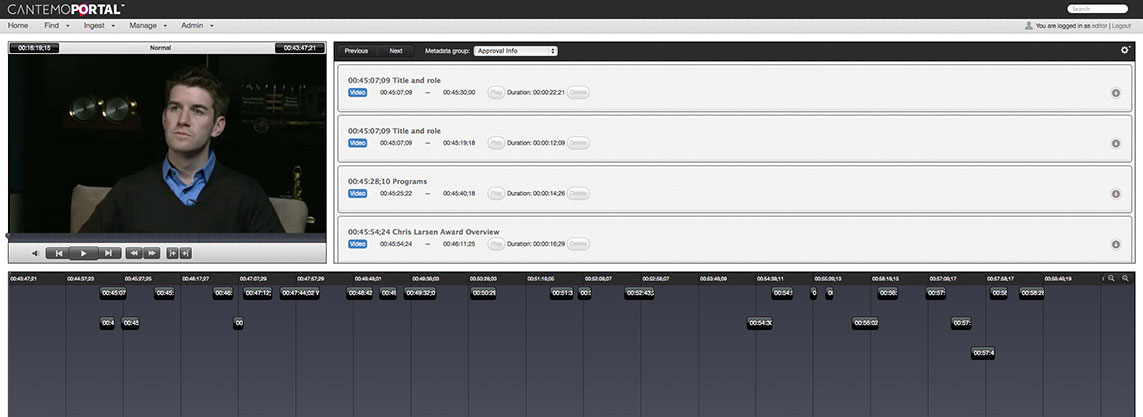The height and width of the screenshot is (417, 1143).
Task: Open the Find menu
Action: click(56, 26)
